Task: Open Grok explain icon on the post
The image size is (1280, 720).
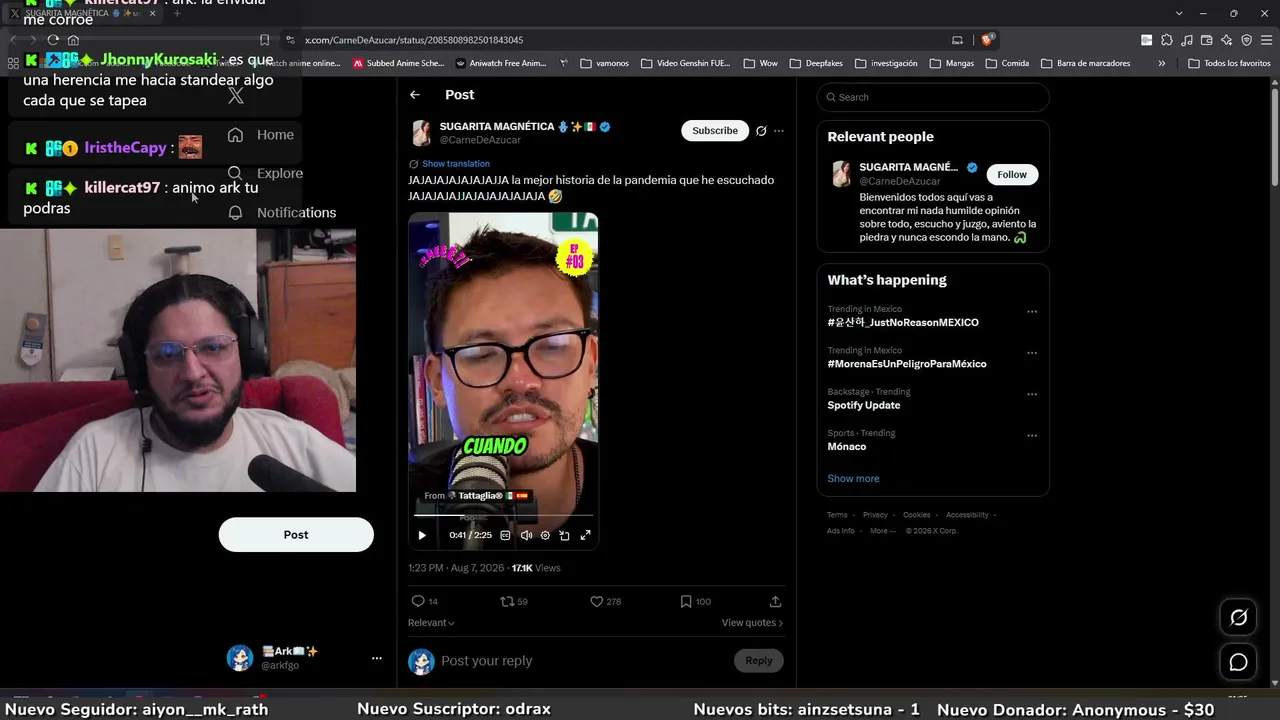Action: click(761, 130)
